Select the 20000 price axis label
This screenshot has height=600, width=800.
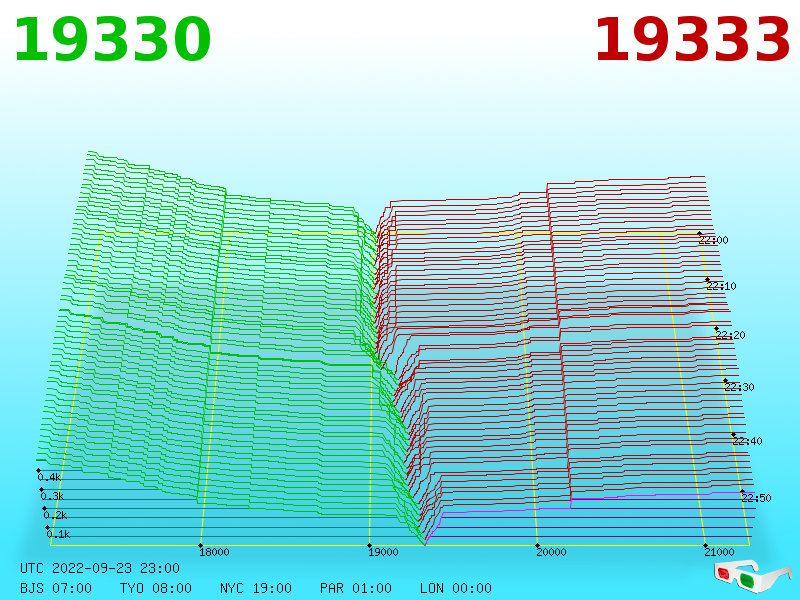(x=551, y=552)
